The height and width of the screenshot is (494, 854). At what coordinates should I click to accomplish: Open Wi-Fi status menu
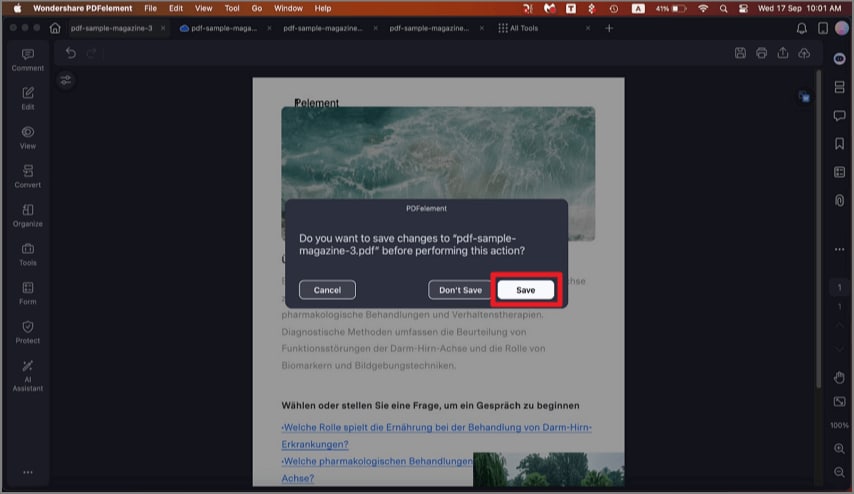(703, 8)
